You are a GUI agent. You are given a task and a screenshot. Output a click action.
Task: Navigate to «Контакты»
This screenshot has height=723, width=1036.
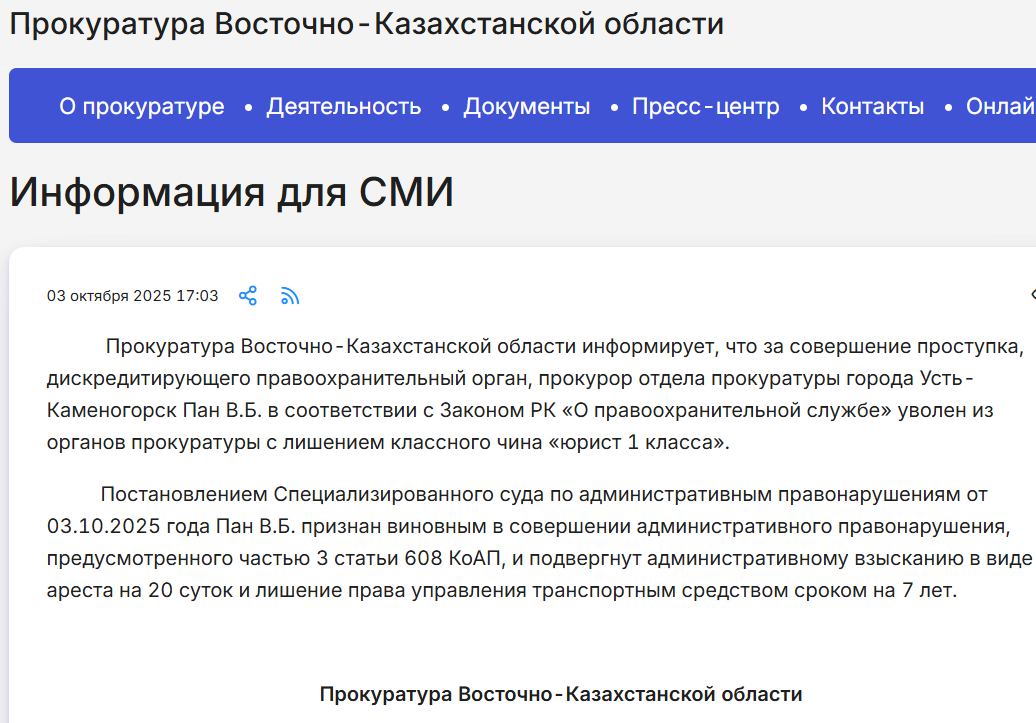click(872, 106)
